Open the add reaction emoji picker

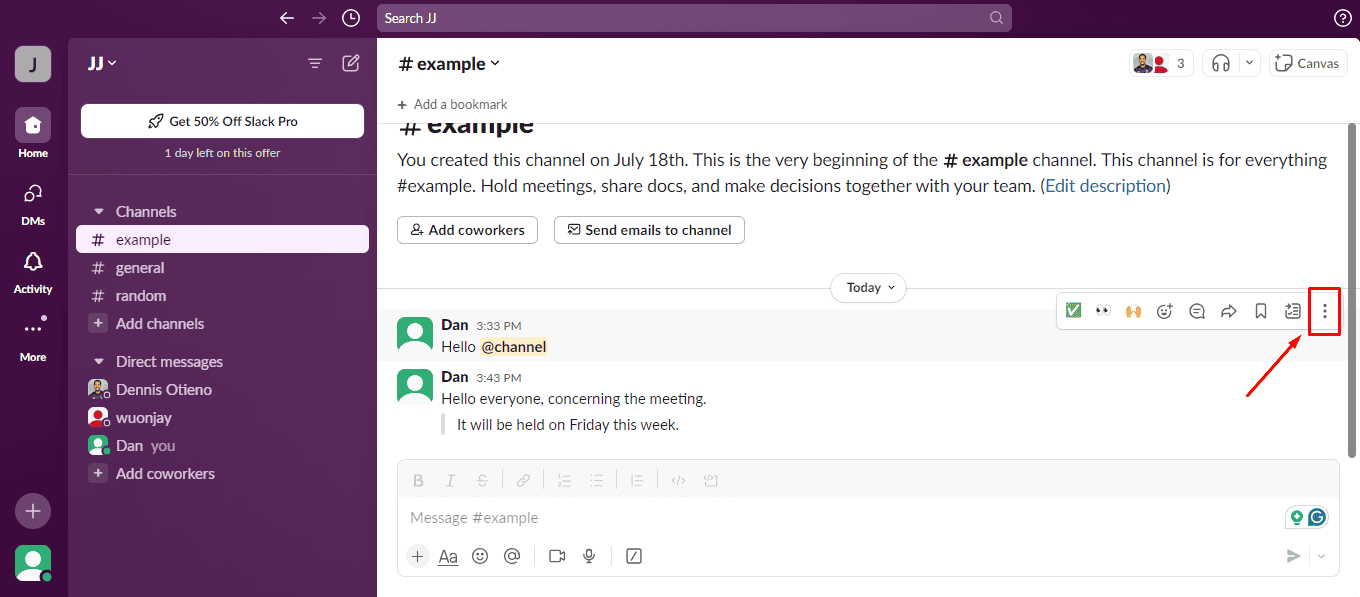coord(1165,311)
